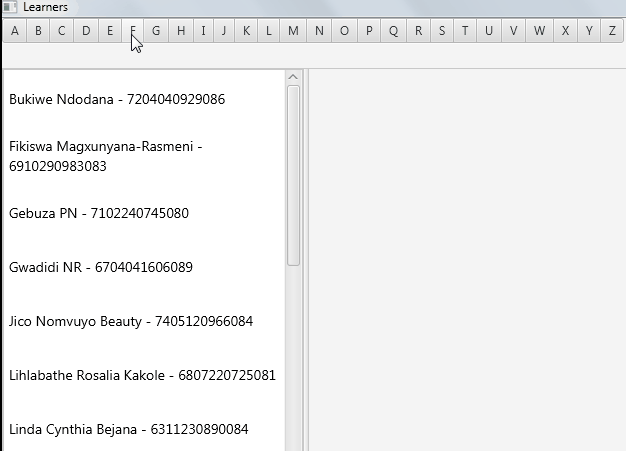626x451 pixels.
Task: Select the S letter button
Action: click(442, 31)
